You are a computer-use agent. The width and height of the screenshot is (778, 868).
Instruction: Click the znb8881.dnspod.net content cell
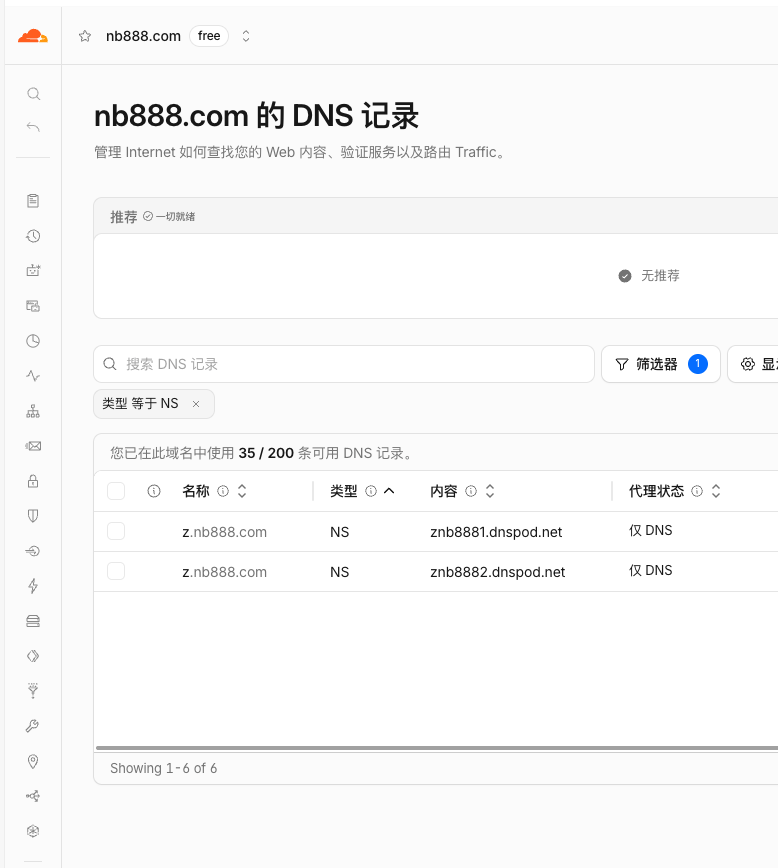pos(496,532)
